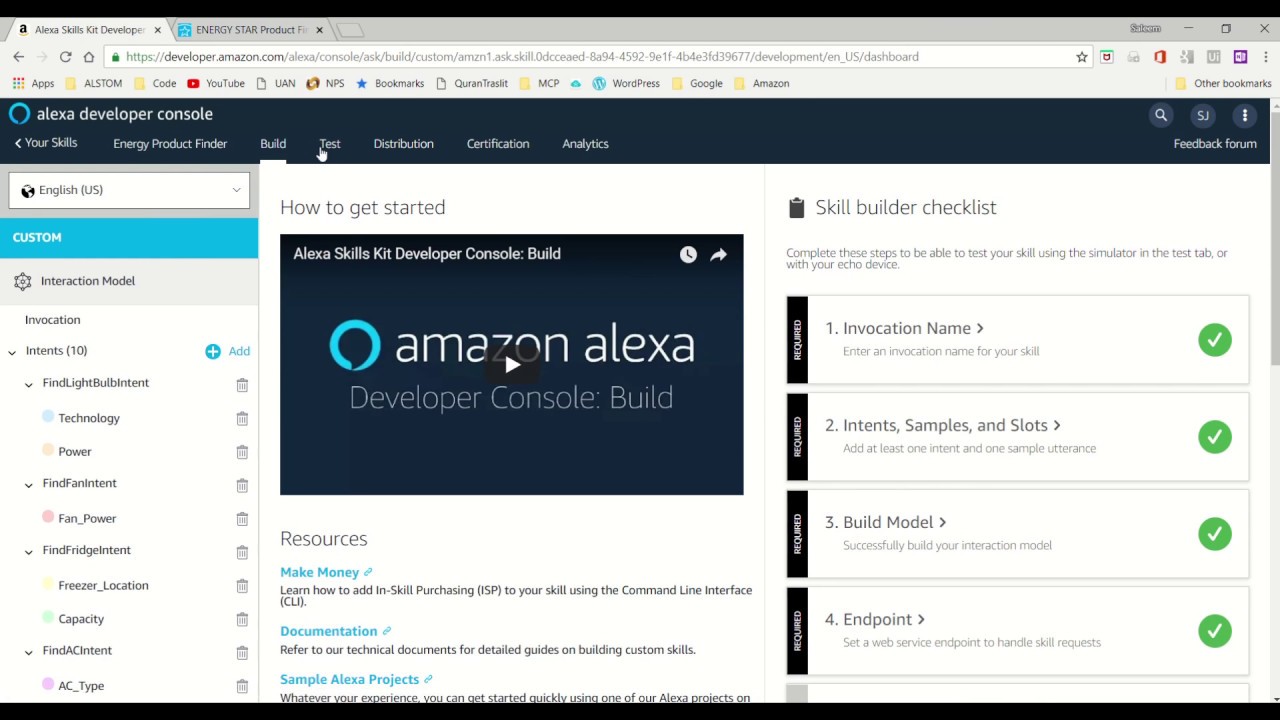This screenshot has height=720, width=1280.
Task: Click the Chrome address bar URL
Action: (522, 57)
